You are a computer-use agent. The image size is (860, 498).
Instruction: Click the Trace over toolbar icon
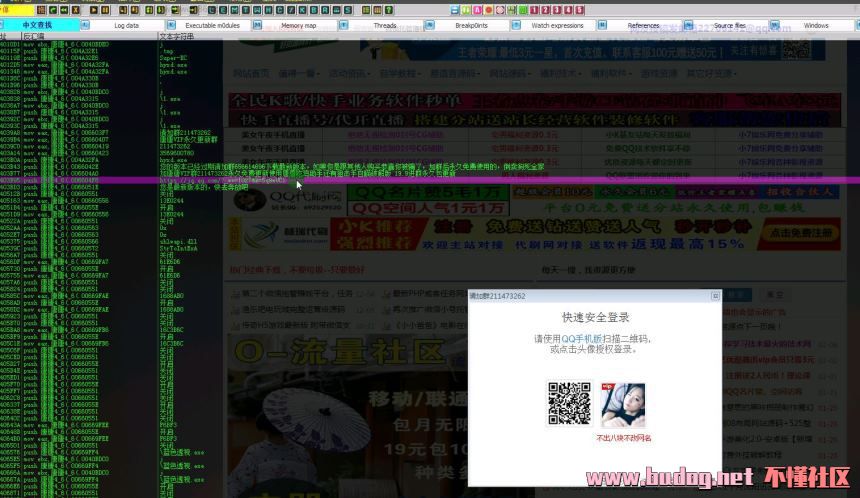click(x=161, y=10)
